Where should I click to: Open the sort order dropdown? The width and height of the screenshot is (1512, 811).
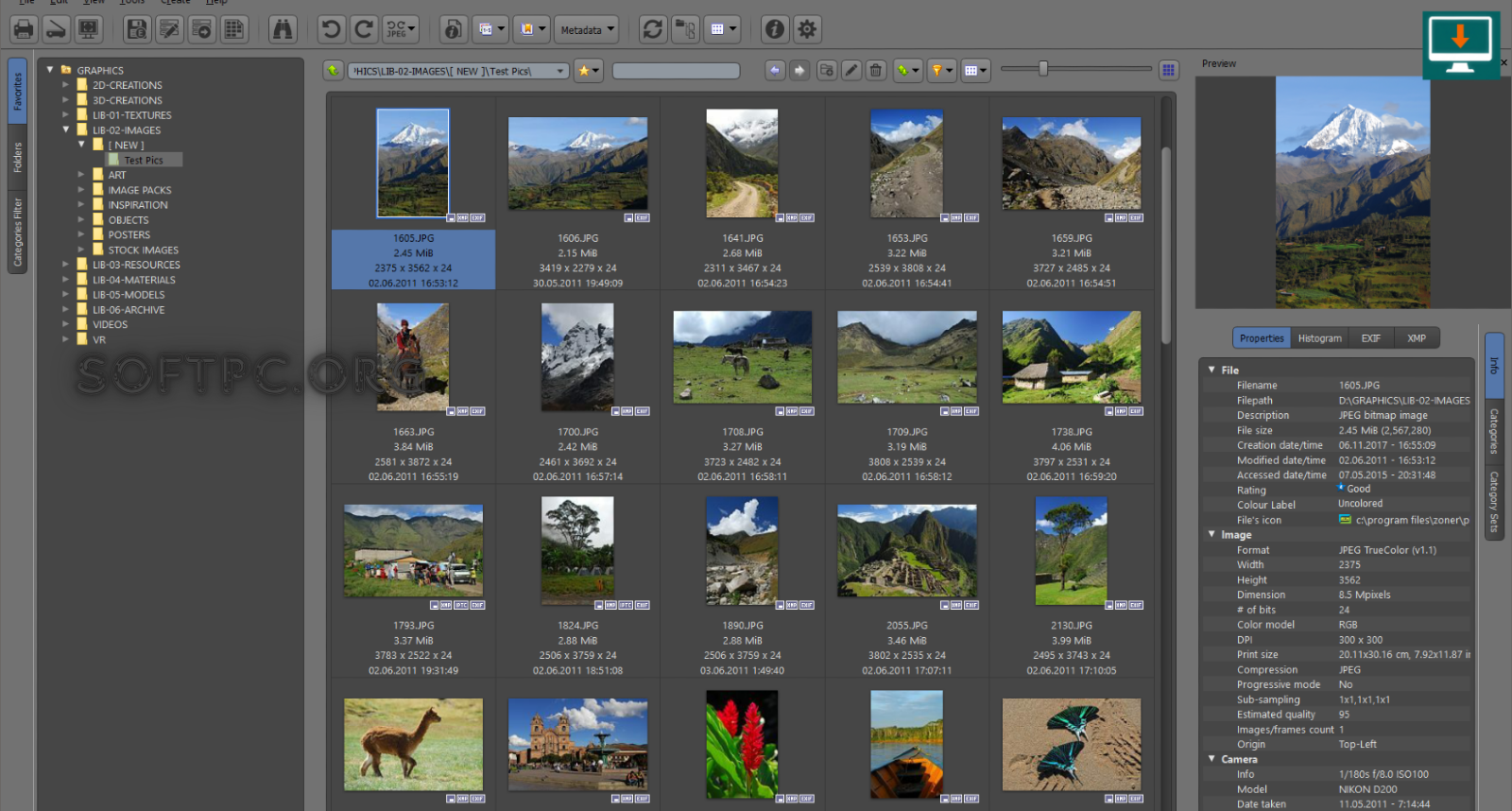[908, 71]
